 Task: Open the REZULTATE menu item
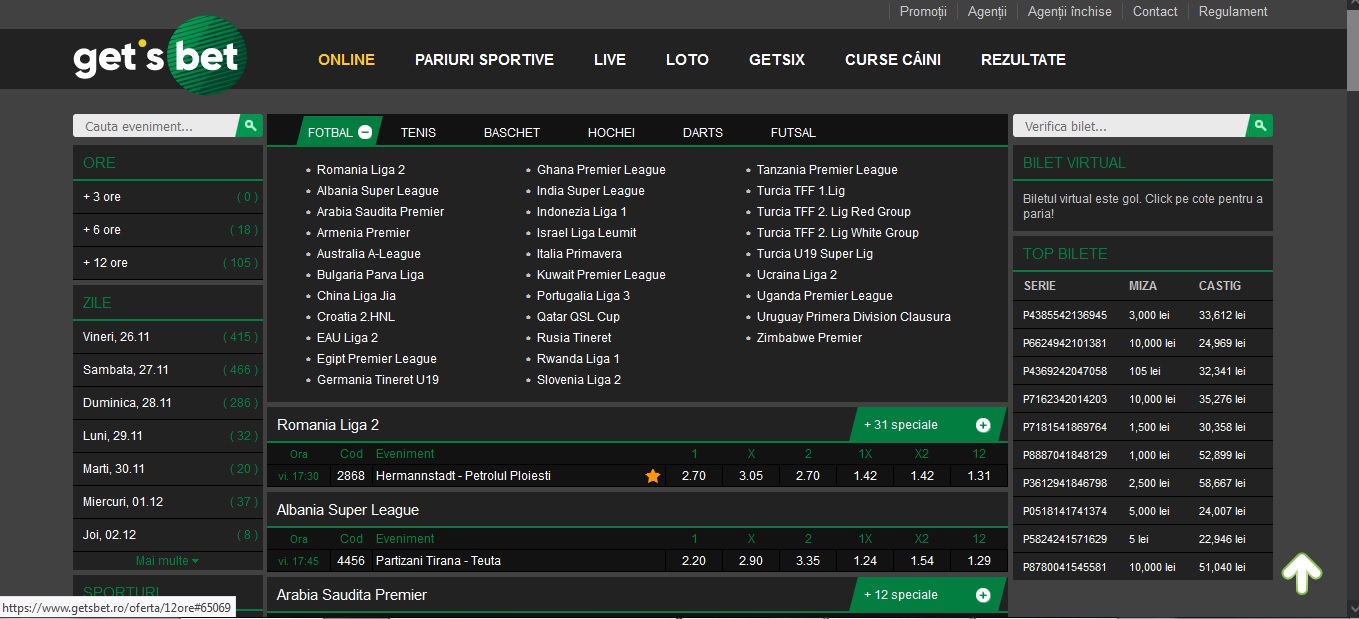point(1023,59)
